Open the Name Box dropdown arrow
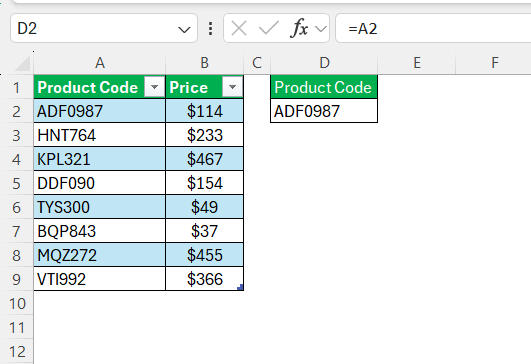 184,30
